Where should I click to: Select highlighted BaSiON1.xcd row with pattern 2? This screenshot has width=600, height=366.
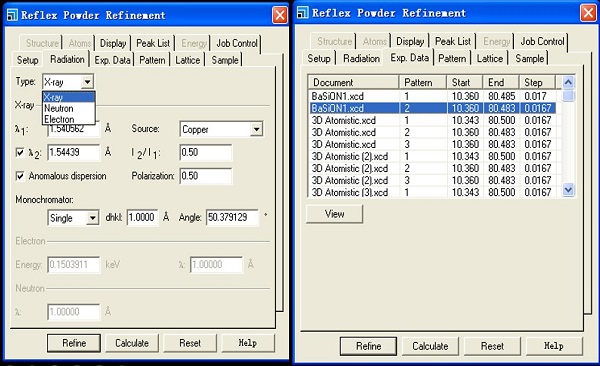[432, 108]
